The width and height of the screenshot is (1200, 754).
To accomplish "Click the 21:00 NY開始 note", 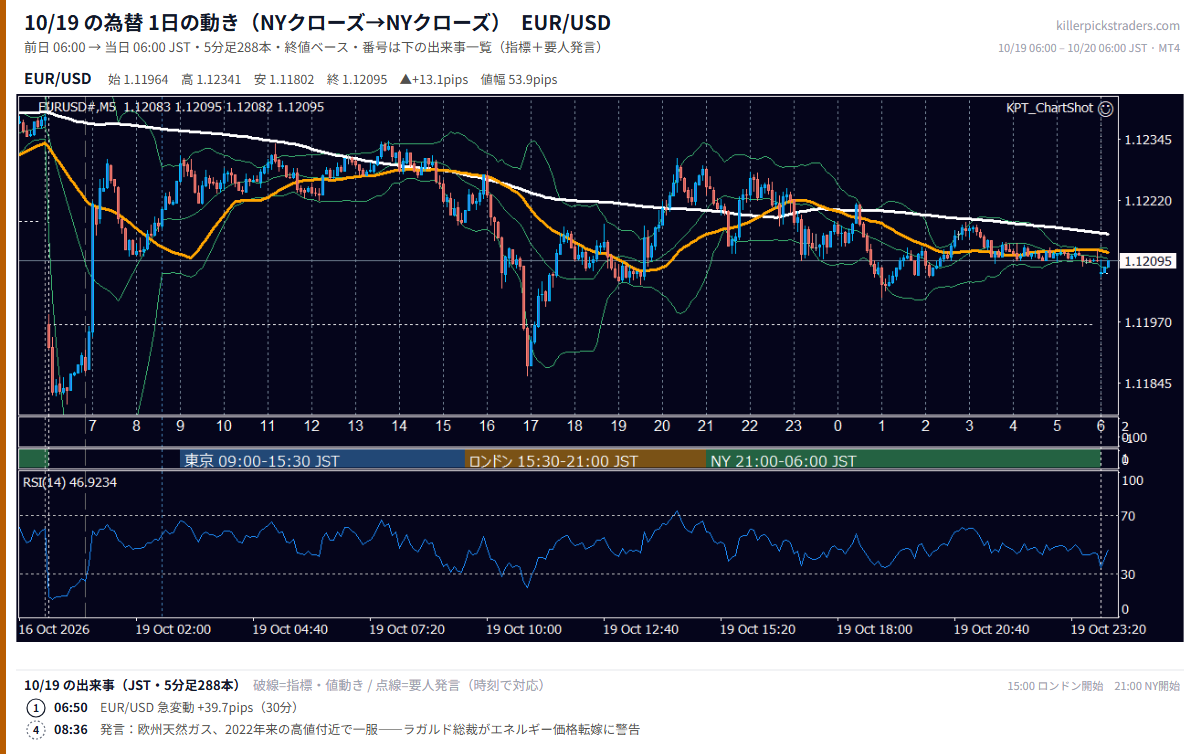I will [x=1147, y=686].
